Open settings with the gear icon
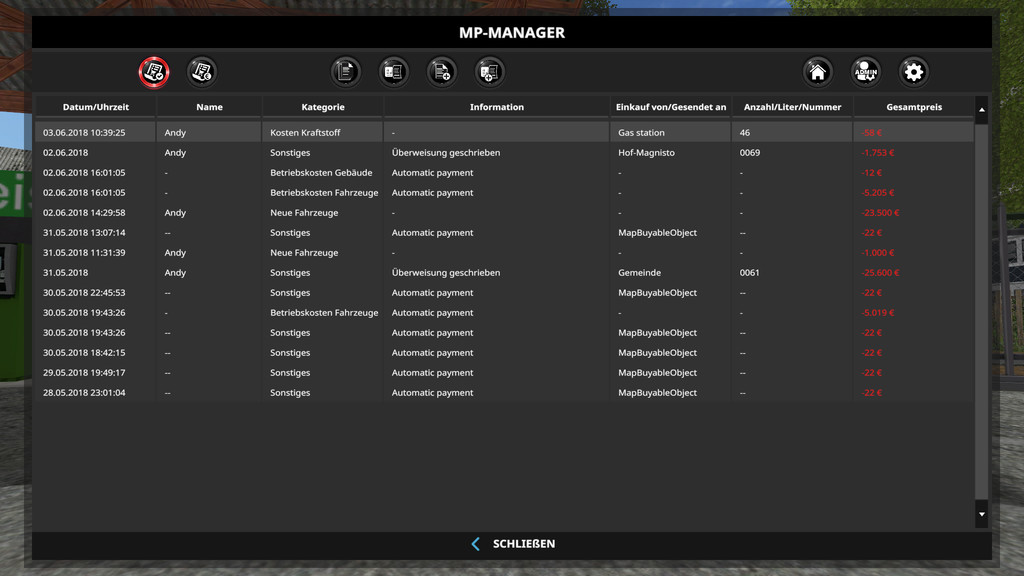This screenshot has height=576, width=1024. 913,72
